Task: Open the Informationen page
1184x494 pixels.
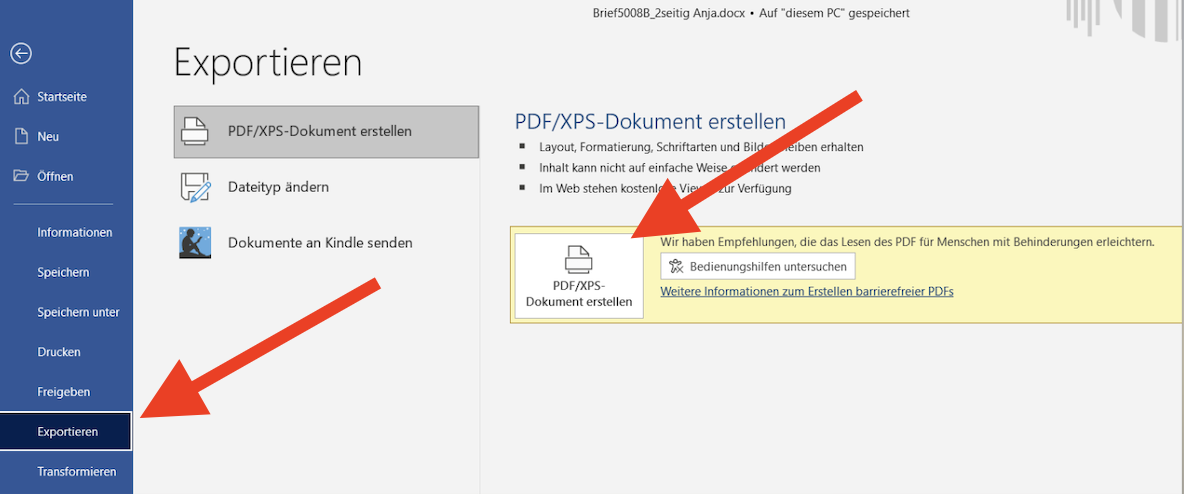Action: pos(74,232)
